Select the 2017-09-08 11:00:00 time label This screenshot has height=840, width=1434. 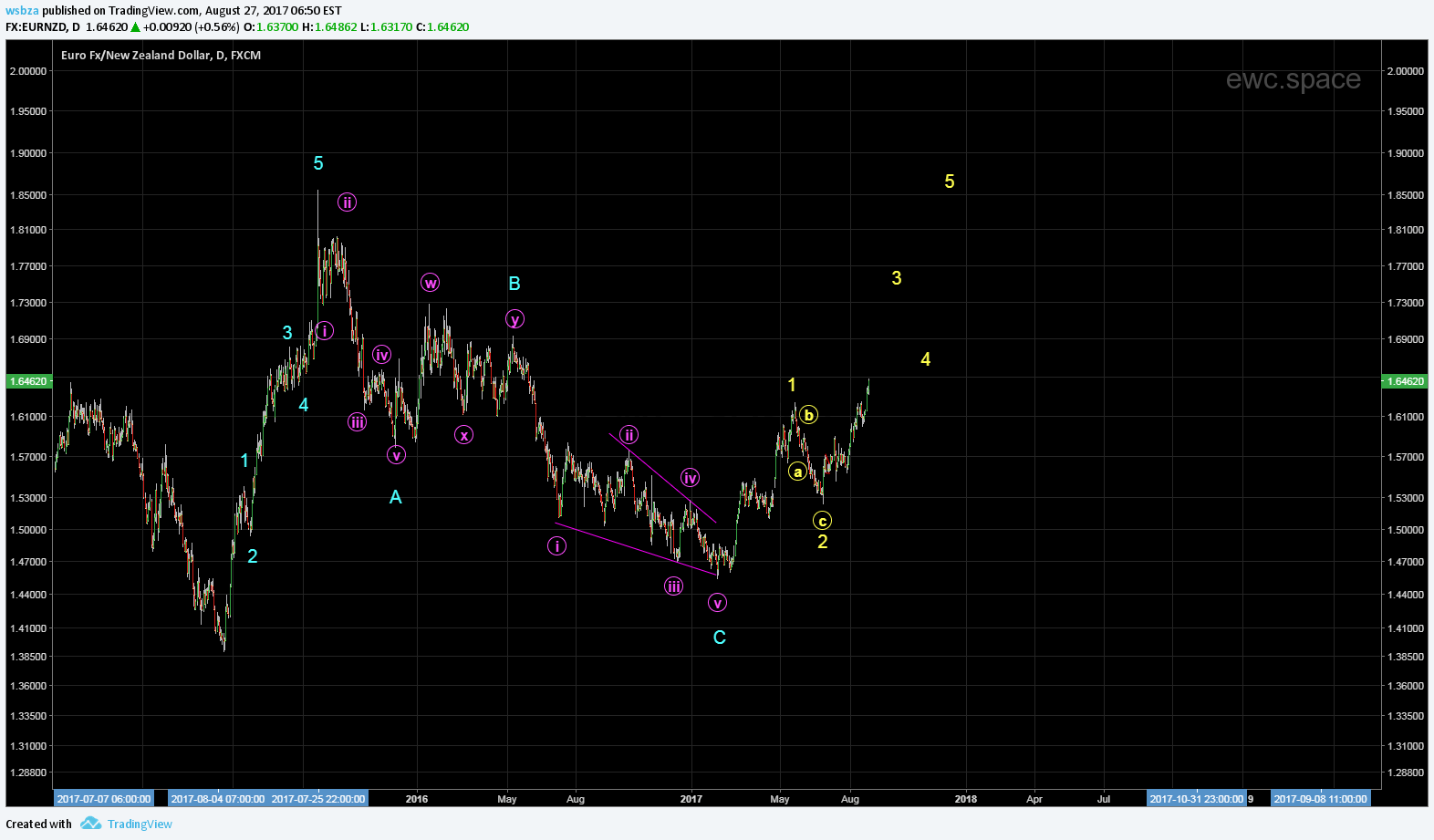[1320, 799]
